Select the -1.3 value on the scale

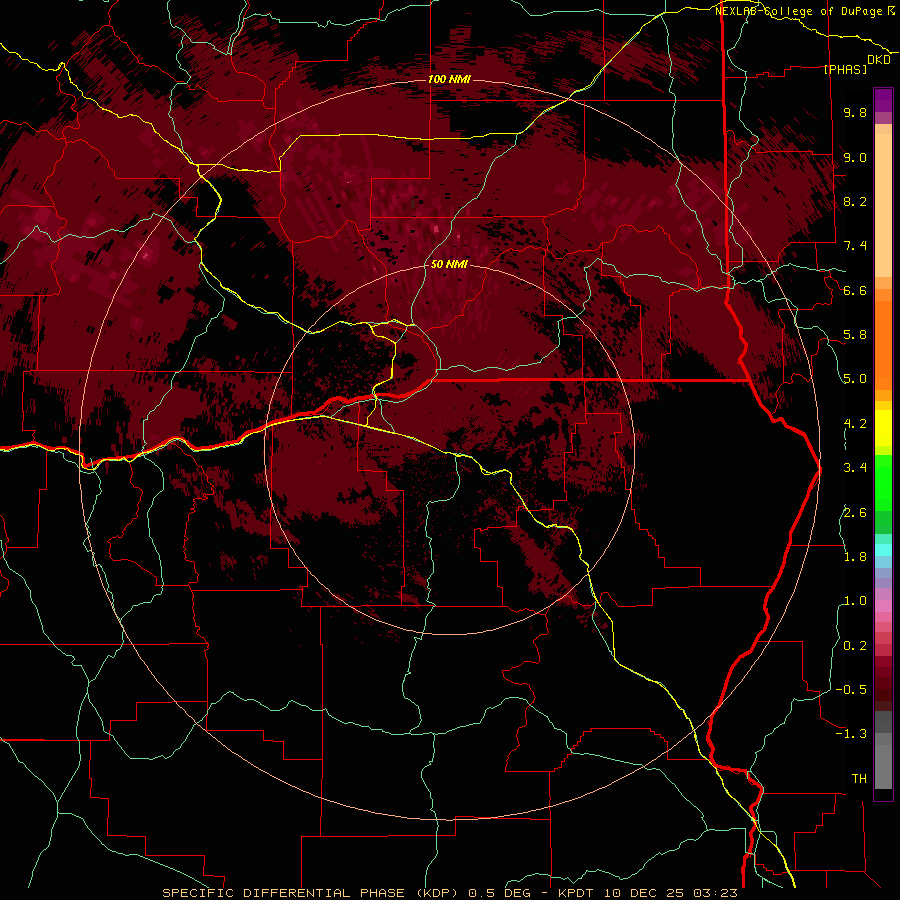coord(851,734)
